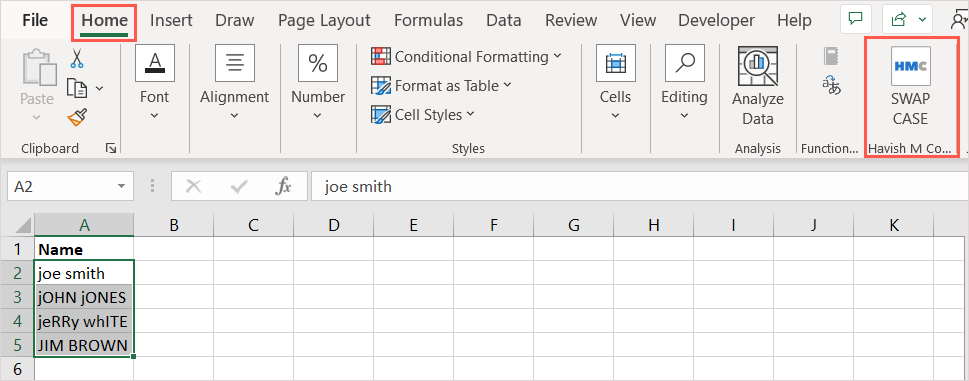
Task: Open the Font group icon
Action: (154, 63)
